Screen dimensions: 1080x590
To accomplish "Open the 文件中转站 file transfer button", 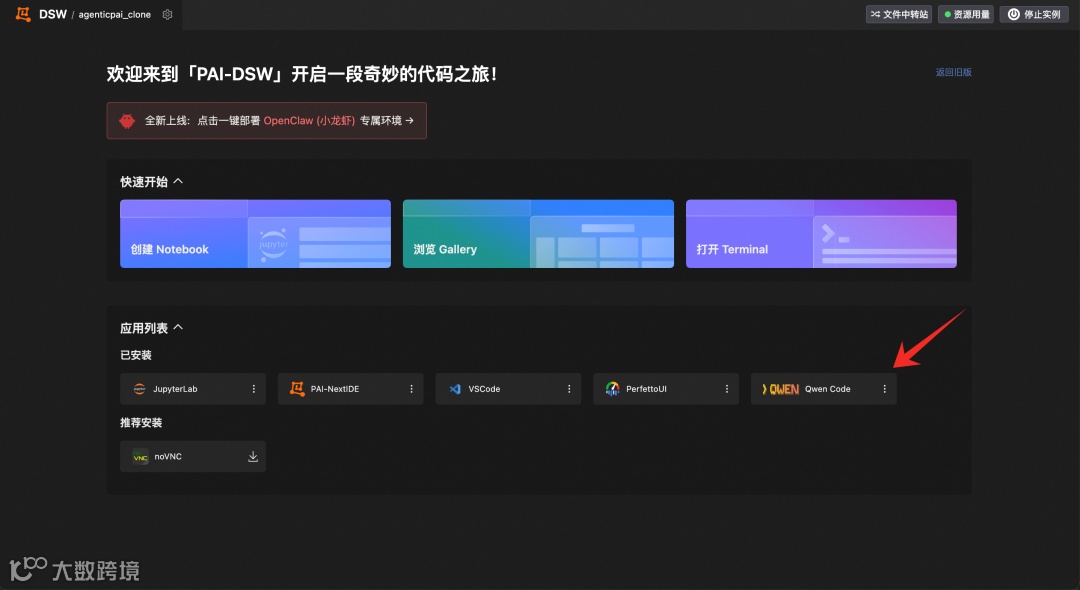I will coord(899,14).
